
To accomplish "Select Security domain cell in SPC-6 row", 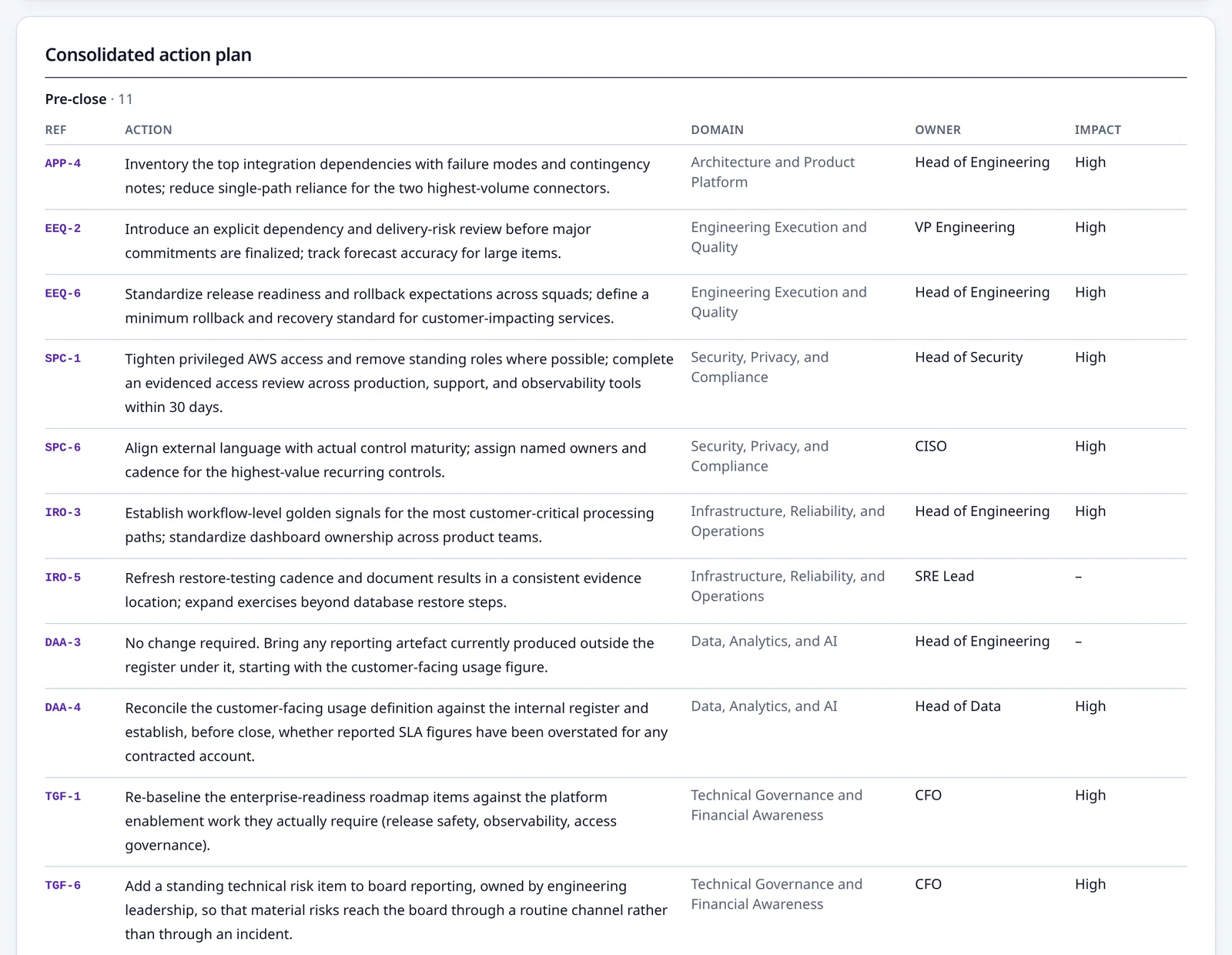I will click(x=760, y=456).
